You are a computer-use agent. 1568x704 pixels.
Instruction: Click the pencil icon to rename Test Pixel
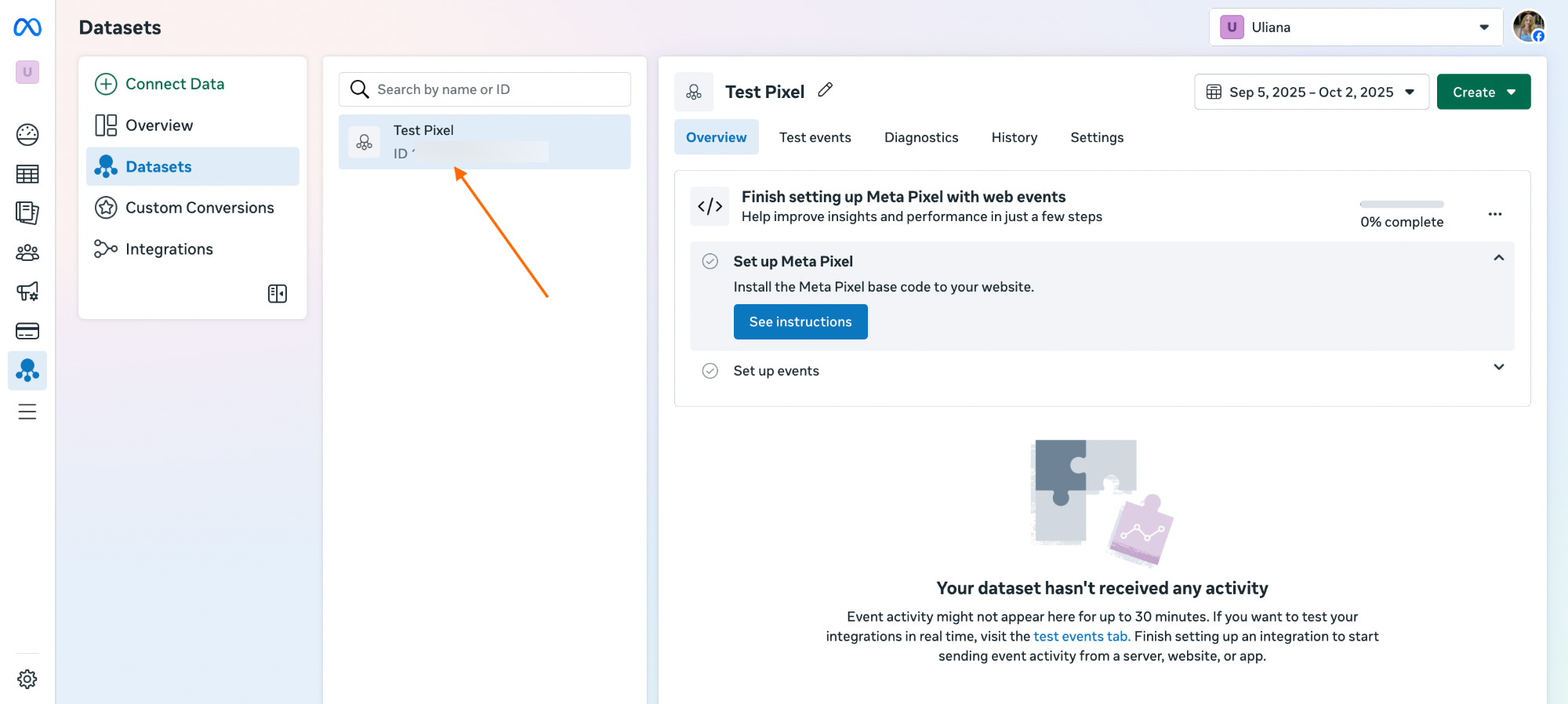click(x=825, y=90)
